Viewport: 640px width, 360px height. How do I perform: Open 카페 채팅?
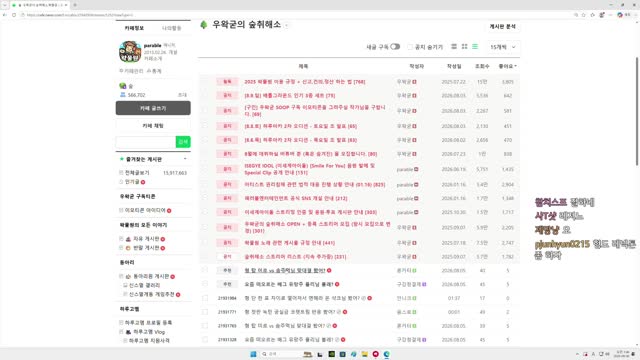click(x=153, y=126)
